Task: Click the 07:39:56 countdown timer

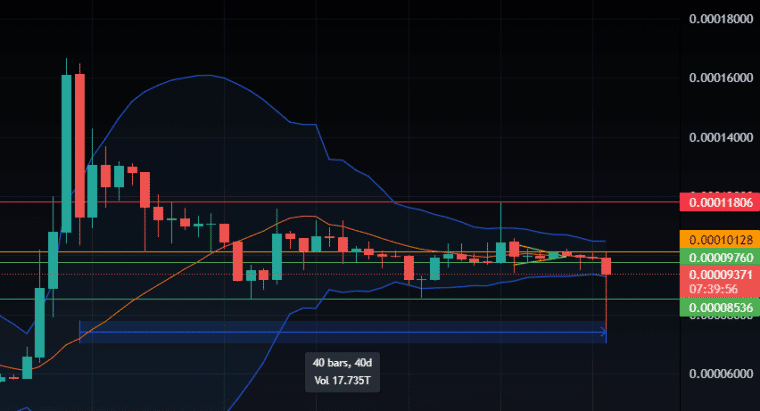Action: 714,289
